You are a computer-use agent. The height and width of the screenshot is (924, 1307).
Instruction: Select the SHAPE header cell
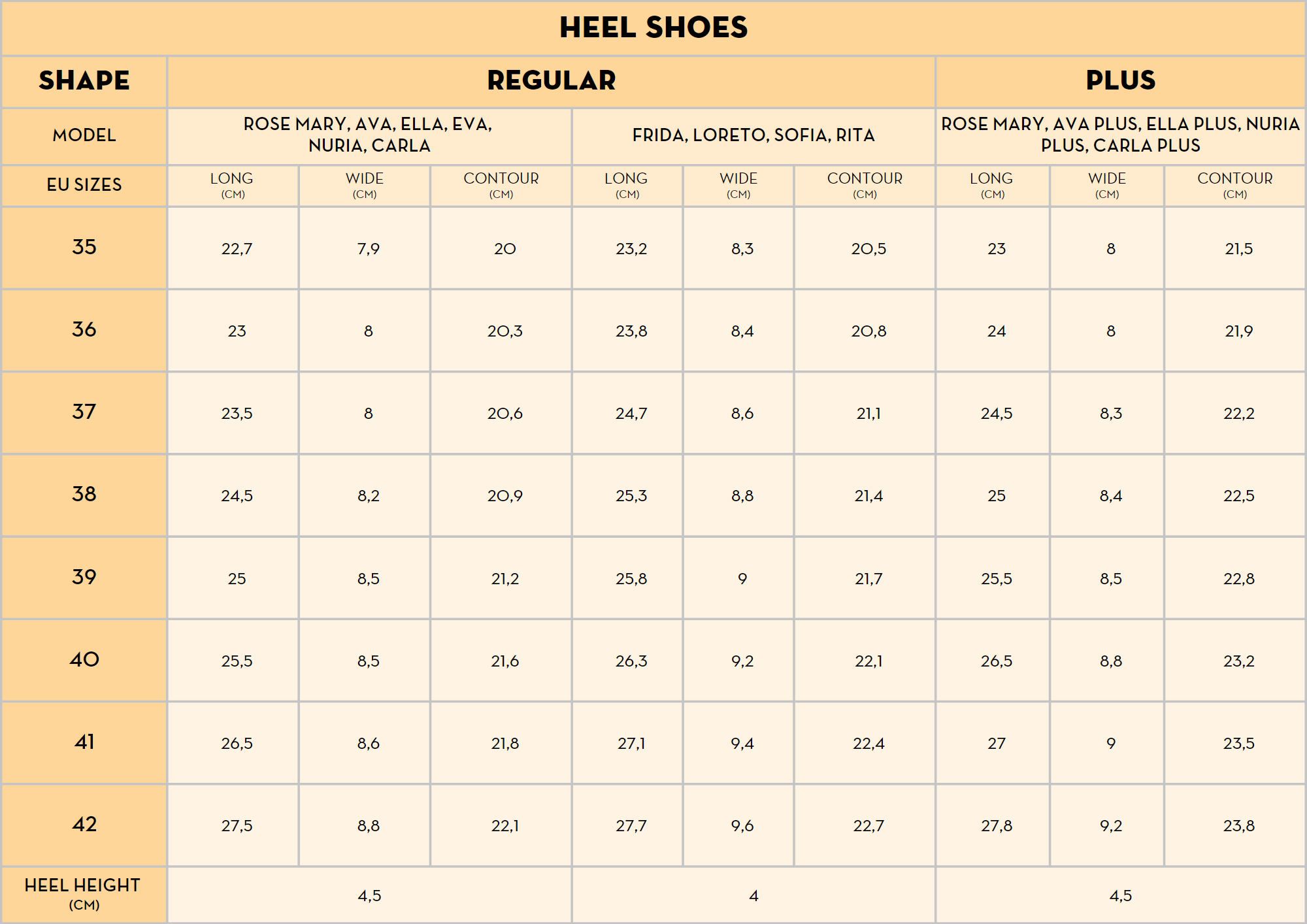(x=84, y=80)
